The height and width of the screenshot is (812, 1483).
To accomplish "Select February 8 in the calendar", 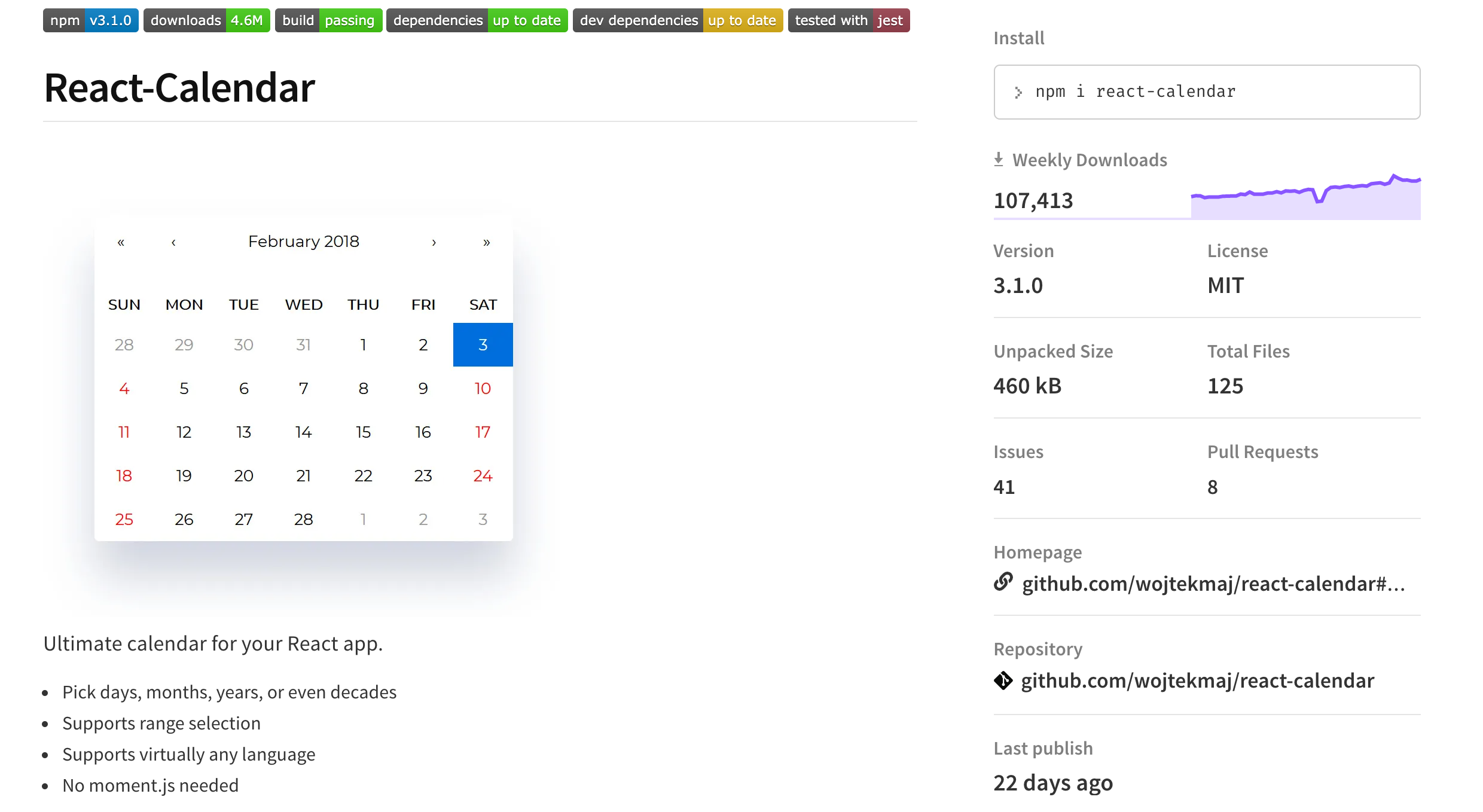I will [x=364, y=388].
